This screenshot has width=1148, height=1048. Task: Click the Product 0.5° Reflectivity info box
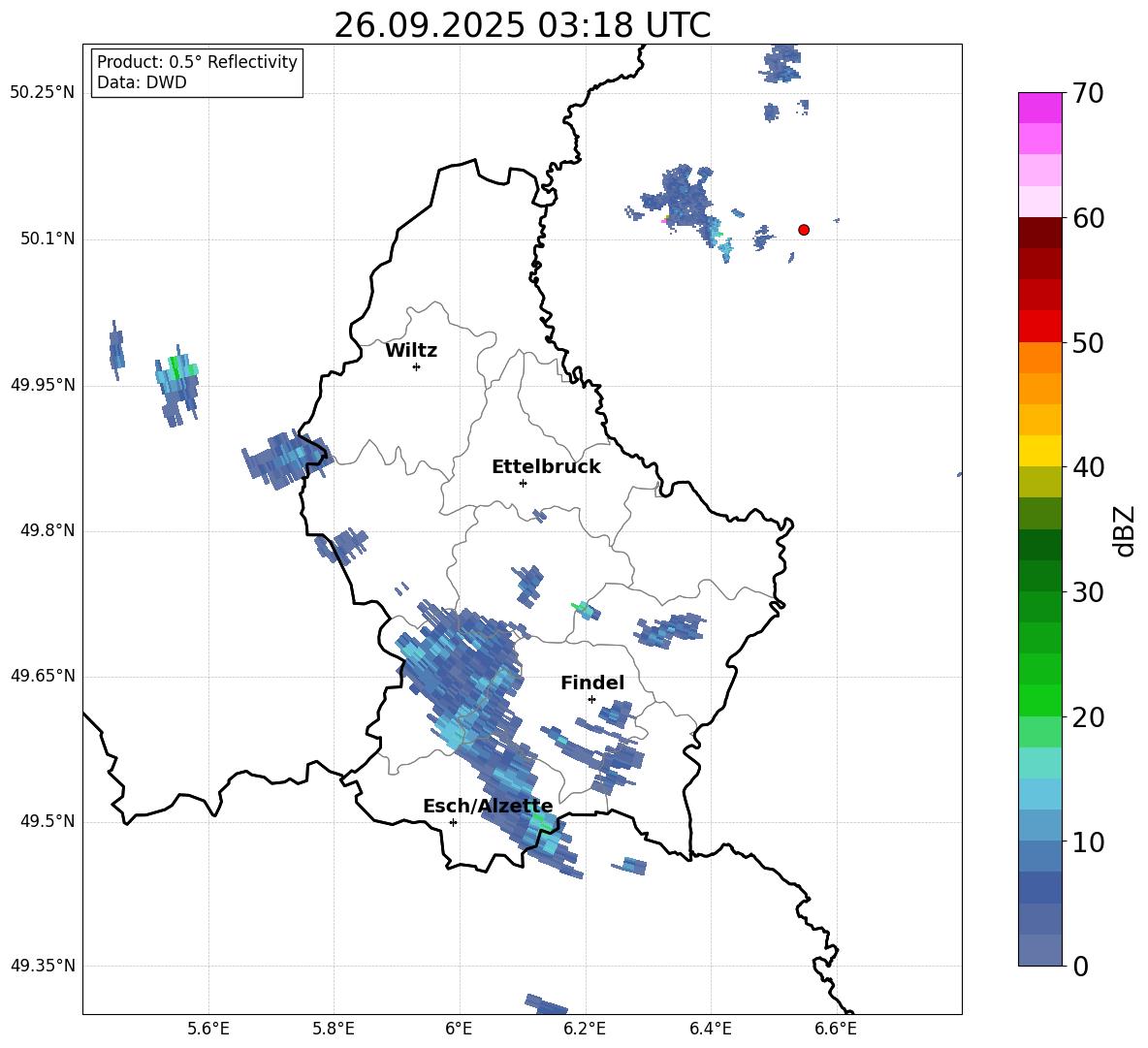point(197,72)
